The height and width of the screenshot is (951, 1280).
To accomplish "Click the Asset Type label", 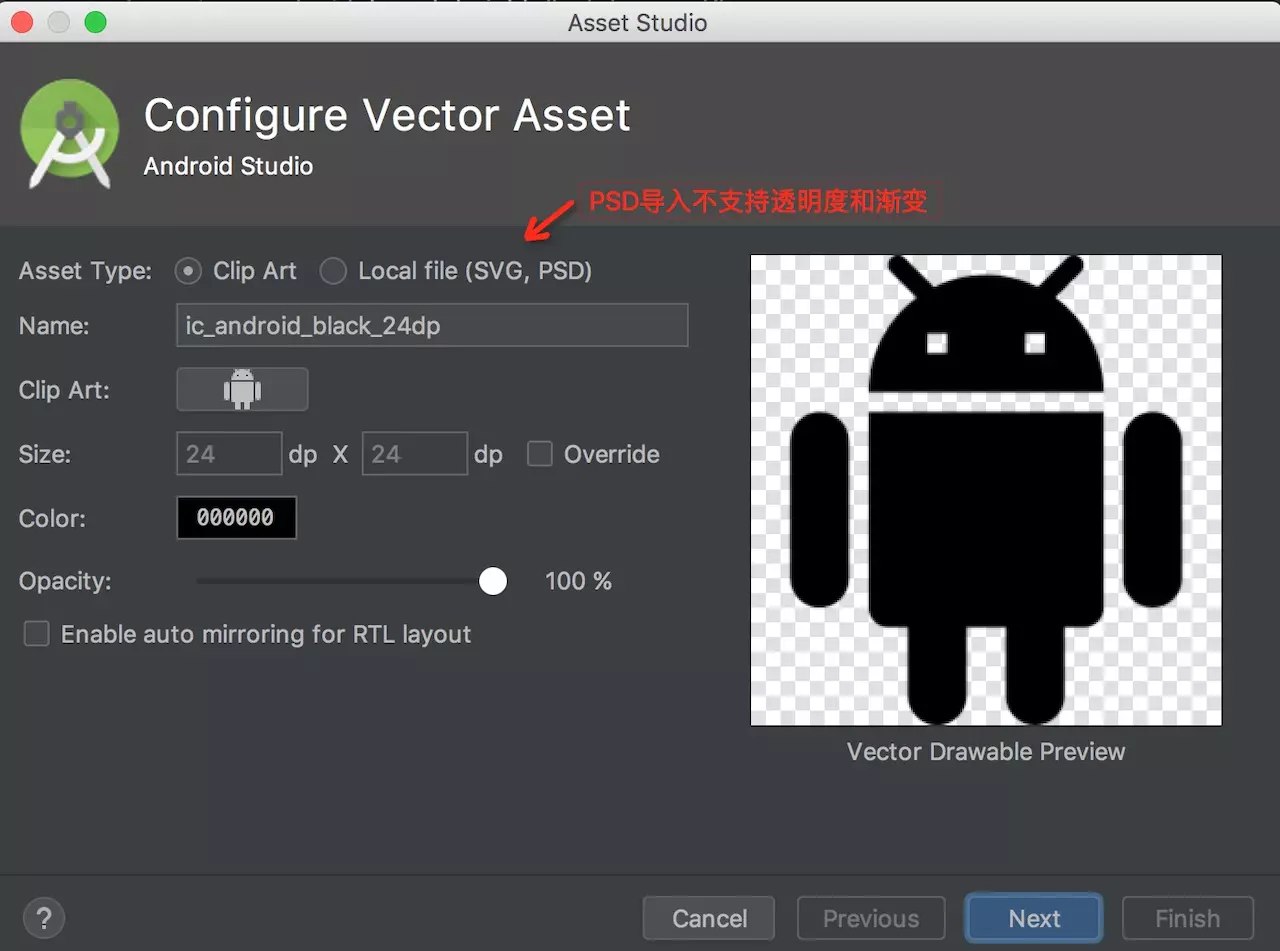I will coord(85,271).
